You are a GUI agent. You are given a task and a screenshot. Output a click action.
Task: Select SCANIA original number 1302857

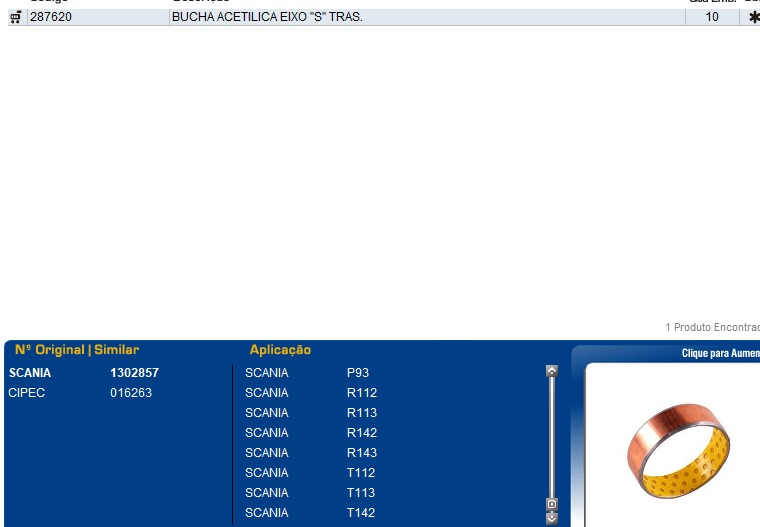pyautogui.click(x=134, y=373)
